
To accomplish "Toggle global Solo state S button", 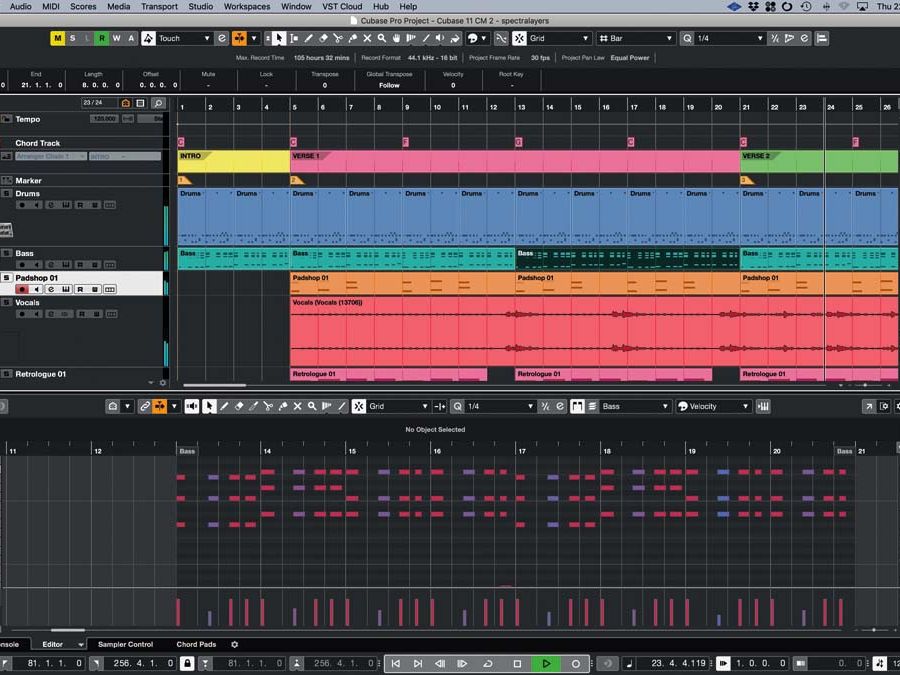I will pyautogui.click(x=72, y=38).
